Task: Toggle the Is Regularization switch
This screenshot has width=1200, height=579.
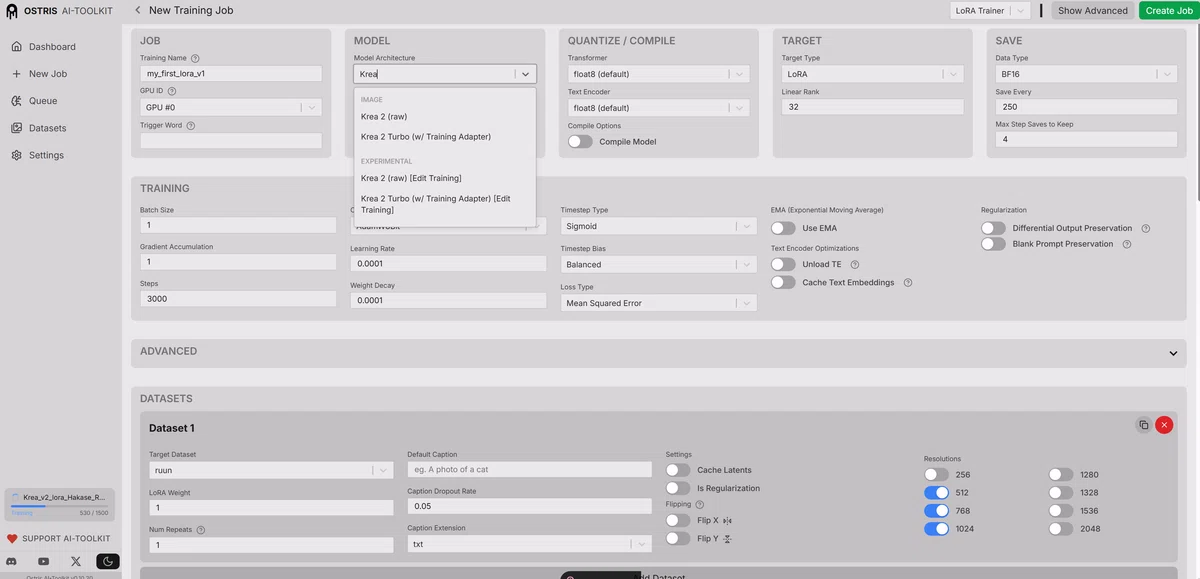Action: [x=678, y=488]
